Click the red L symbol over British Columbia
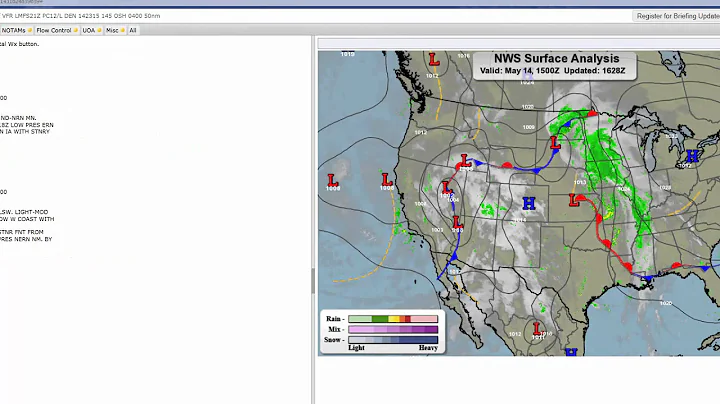This screenshot has height=404, width=720. tap(434, 59)
